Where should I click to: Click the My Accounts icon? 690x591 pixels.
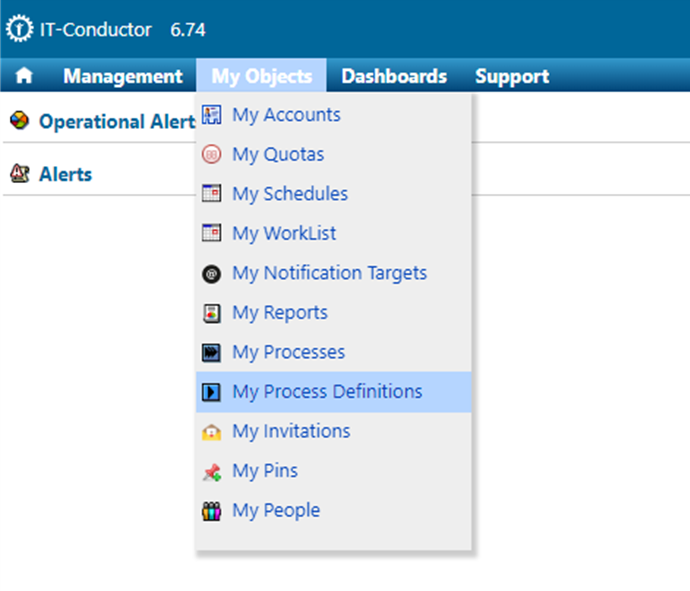click(211, 115)
